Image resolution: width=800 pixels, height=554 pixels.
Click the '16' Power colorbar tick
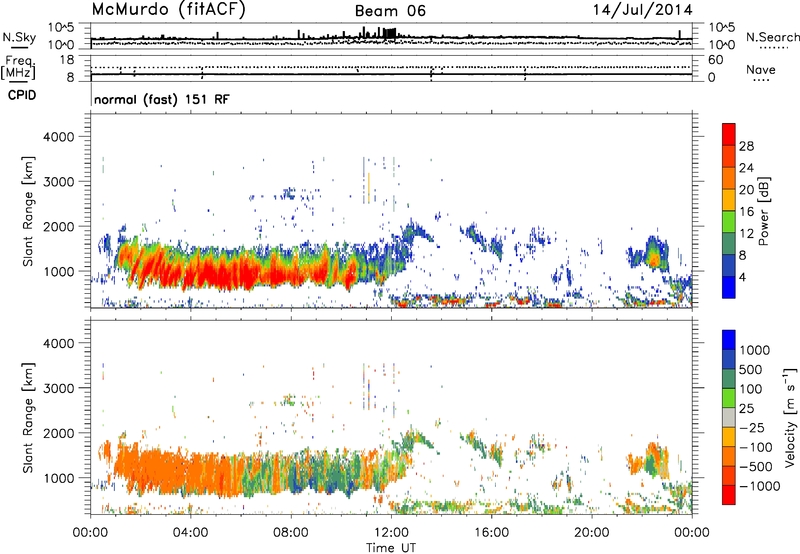coord(746,212)
